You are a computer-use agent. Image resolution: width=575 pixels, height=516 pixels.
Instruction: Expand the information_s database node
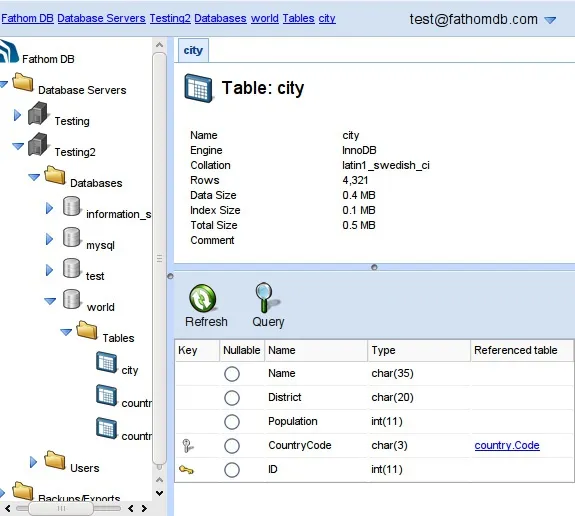[50, 208]
